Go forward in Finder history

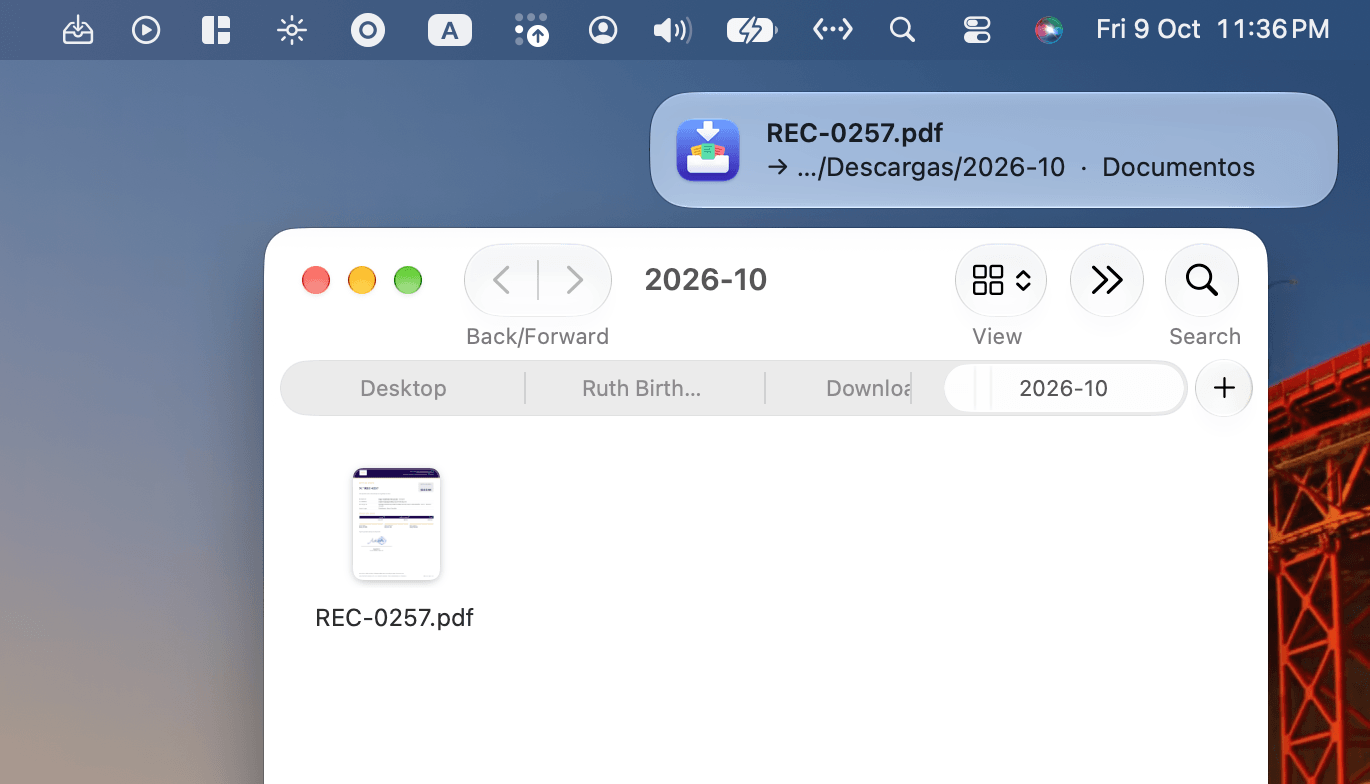click(574, 280)
